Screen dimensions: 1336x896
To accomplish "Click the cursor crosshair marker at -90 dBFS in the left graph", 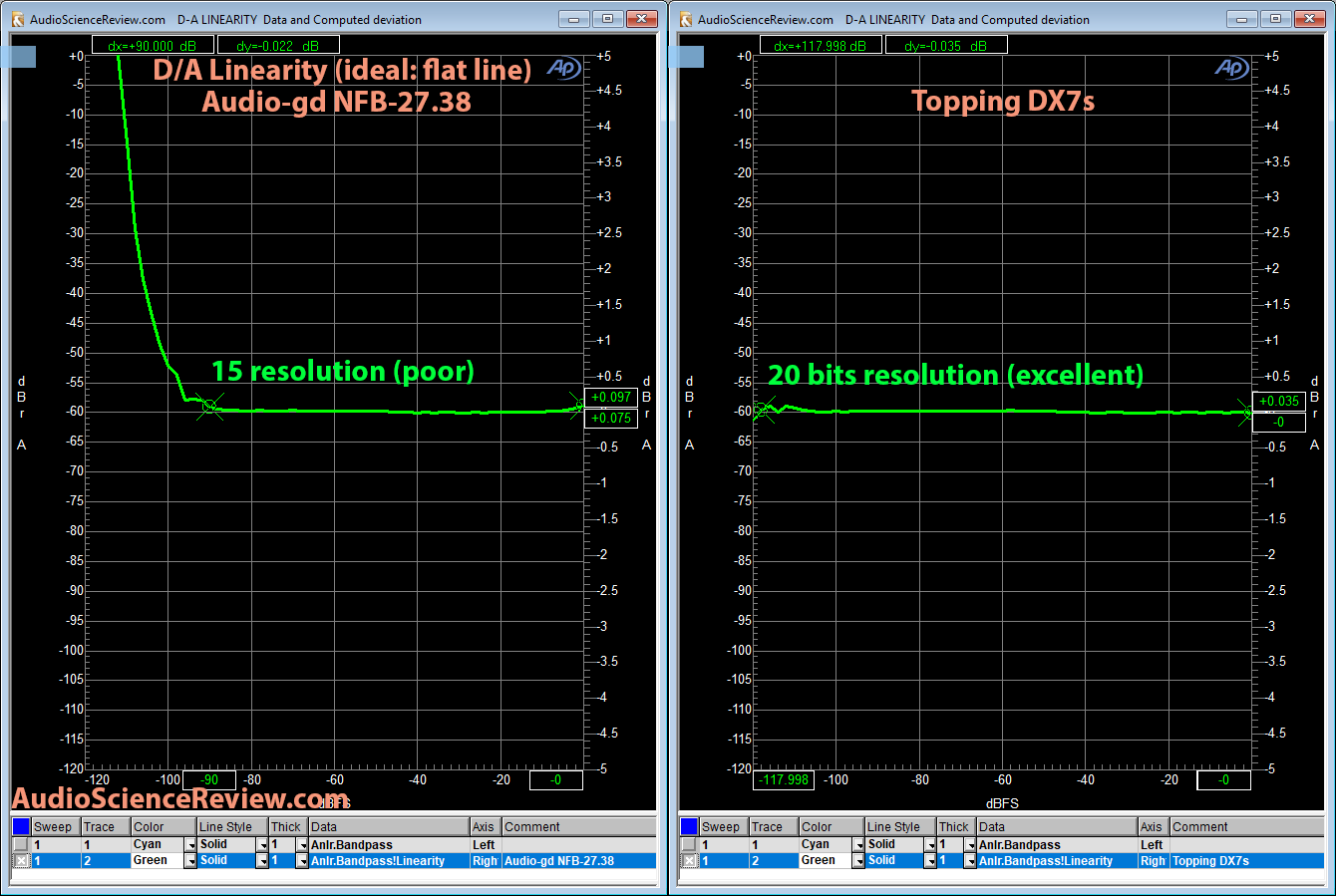I will coord(210,407).
